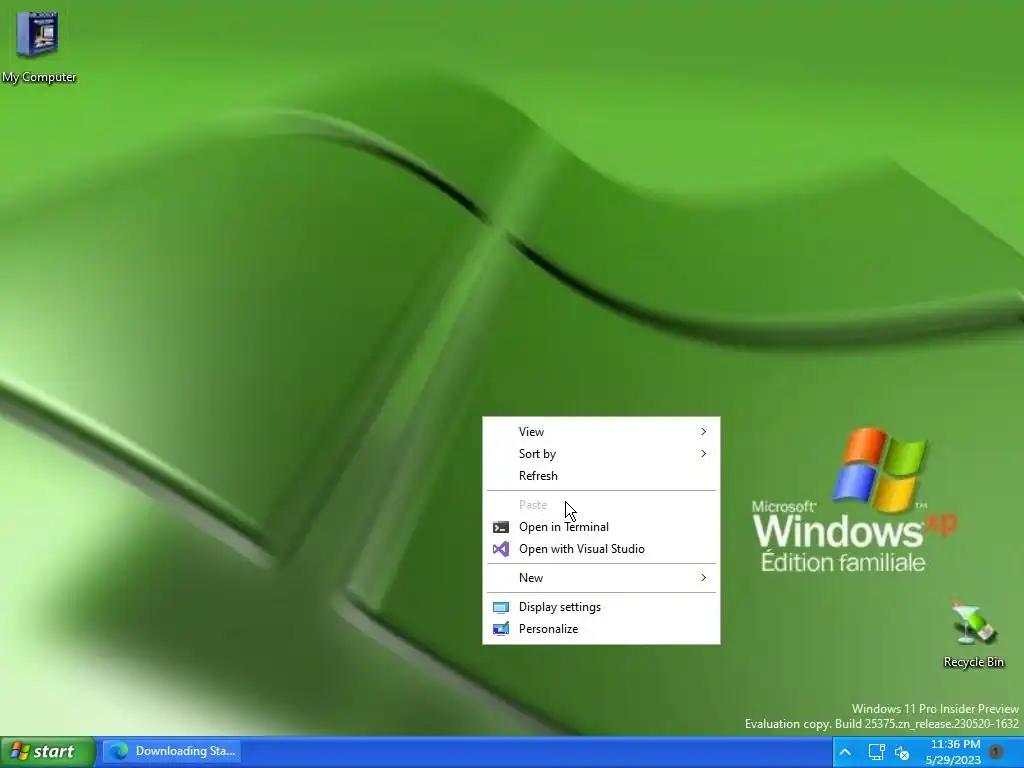Click the 5/29/2023 date in tray
The width and height of the screenshot is (1024, 768).
click(953, 760)
